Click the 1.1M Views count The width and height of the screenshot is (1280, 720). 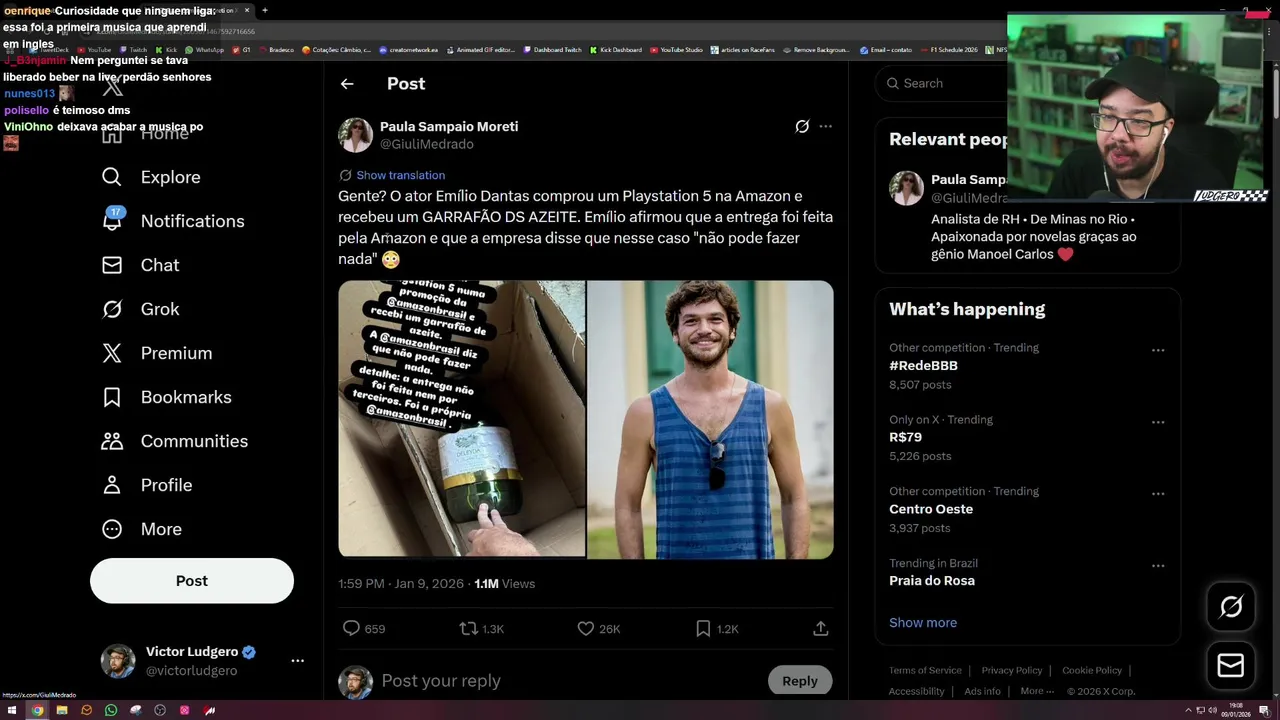pos(504,584)
